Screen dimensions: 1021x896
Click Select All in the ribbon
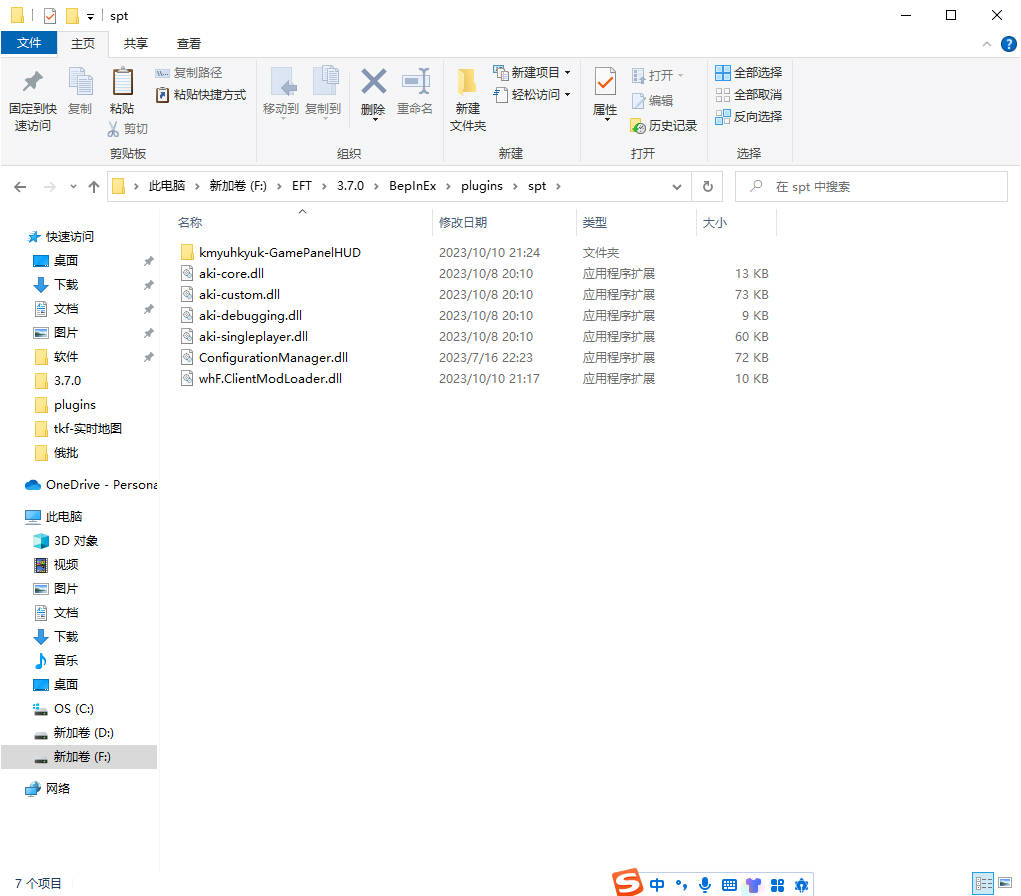coord(748,73)
